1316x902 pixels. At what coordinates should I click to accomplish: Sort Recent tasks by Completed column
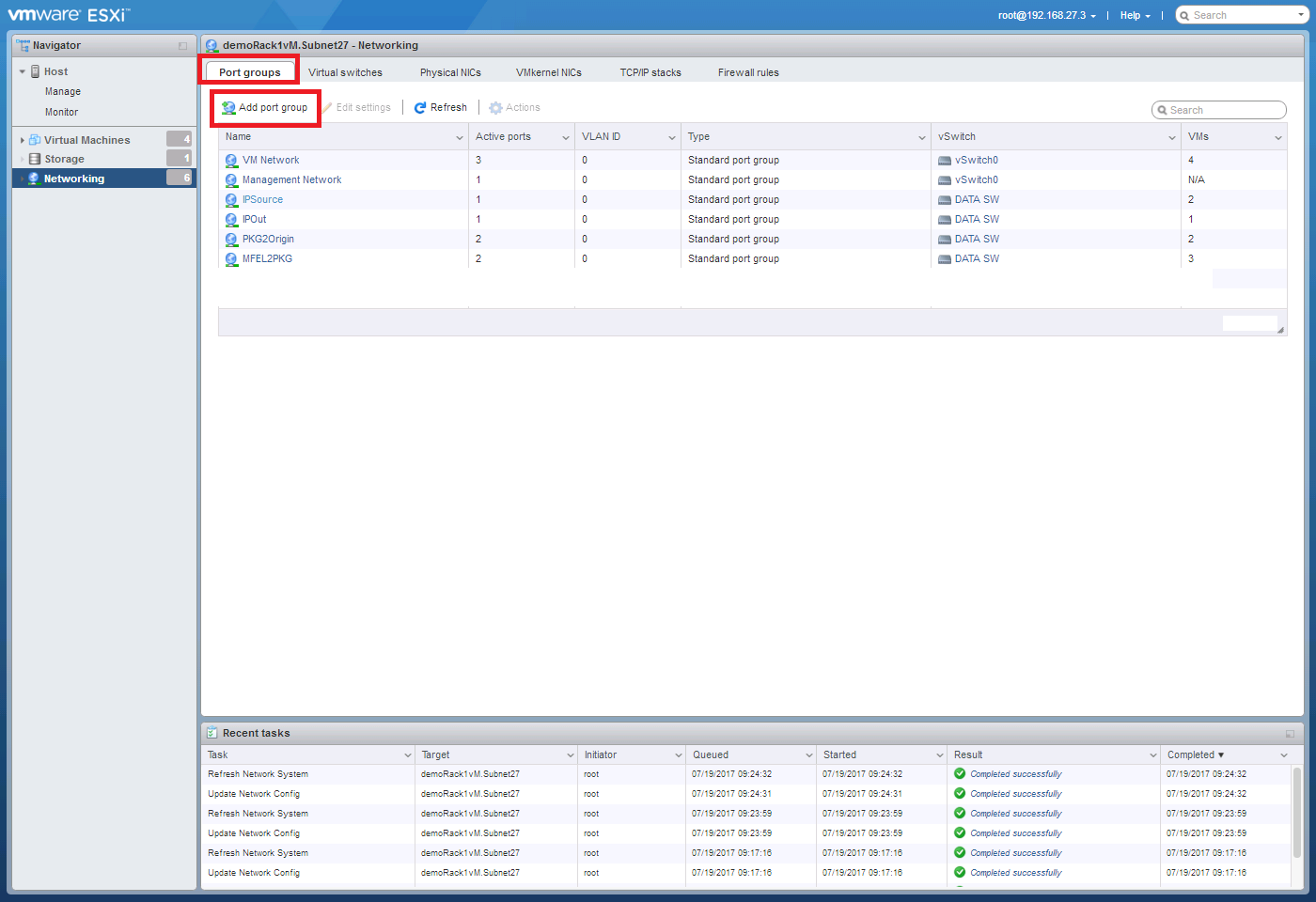[1196, 755]
